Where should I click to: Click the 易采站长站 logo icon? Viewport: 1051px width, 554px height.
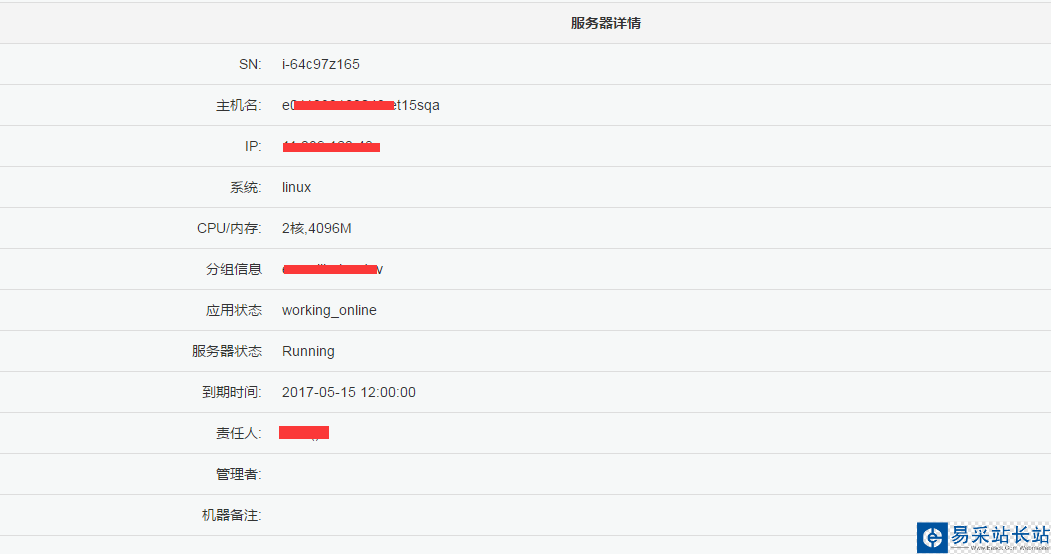[x=932, y=537]
